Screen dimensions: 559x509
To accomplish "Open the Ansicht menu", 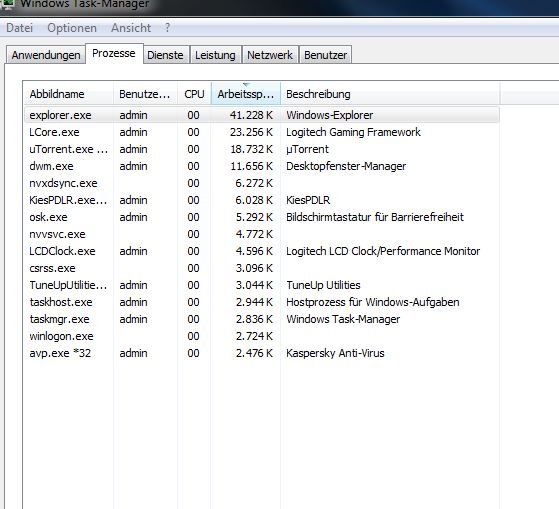I will pyautogui.click(x=131, y=28).
